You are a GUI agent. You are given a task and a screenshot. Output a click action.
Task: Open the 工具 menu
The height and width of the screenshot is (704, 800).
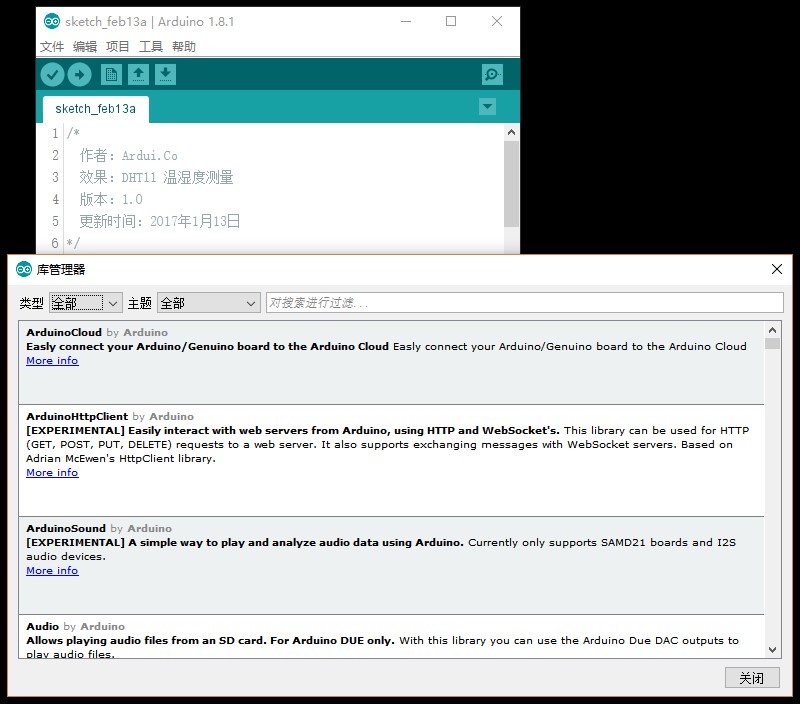(x=151, y=47)
